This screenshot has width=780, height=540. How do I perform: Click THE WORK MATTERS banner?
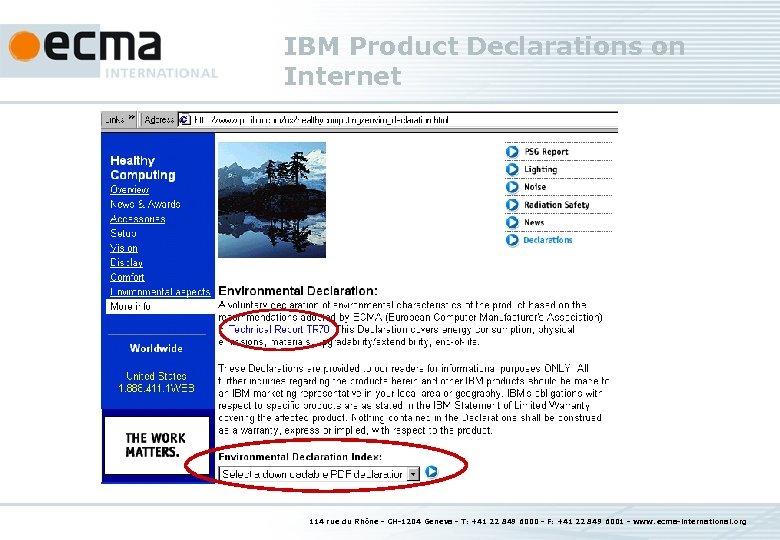[156, 446]
